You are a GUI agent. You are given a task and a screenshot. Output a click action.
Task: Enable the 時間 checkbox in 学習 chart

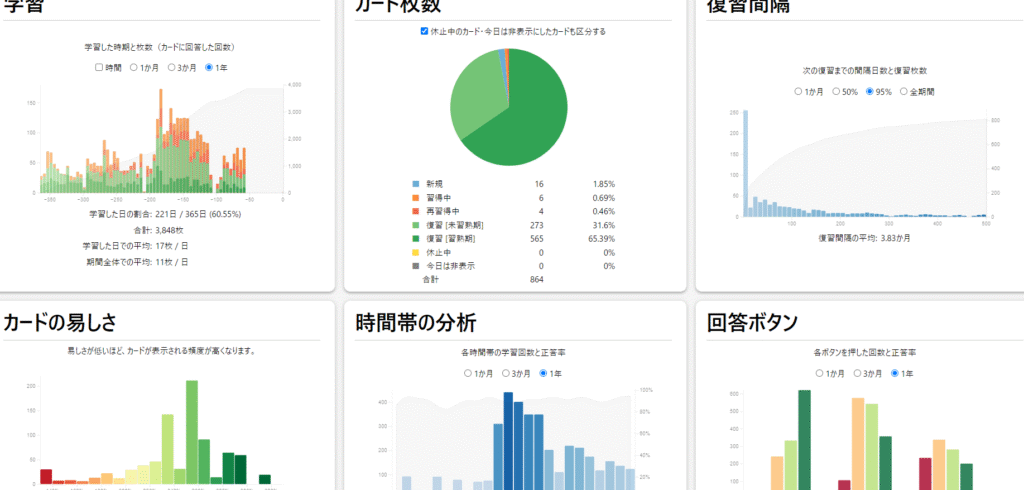[x=99, y=67]
